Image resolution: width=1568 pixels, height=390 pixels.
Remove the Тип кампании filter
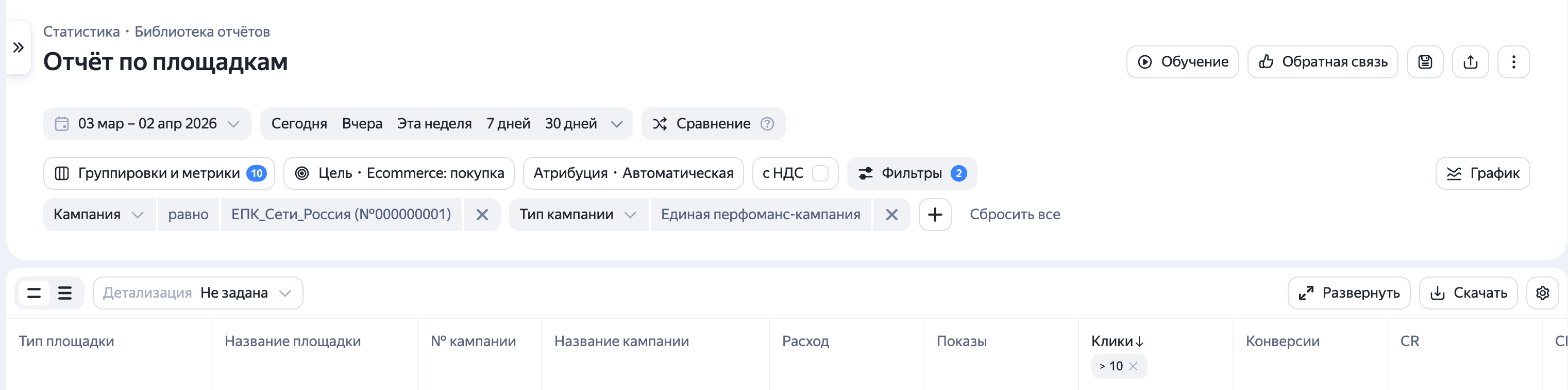[x=892, y=215]
